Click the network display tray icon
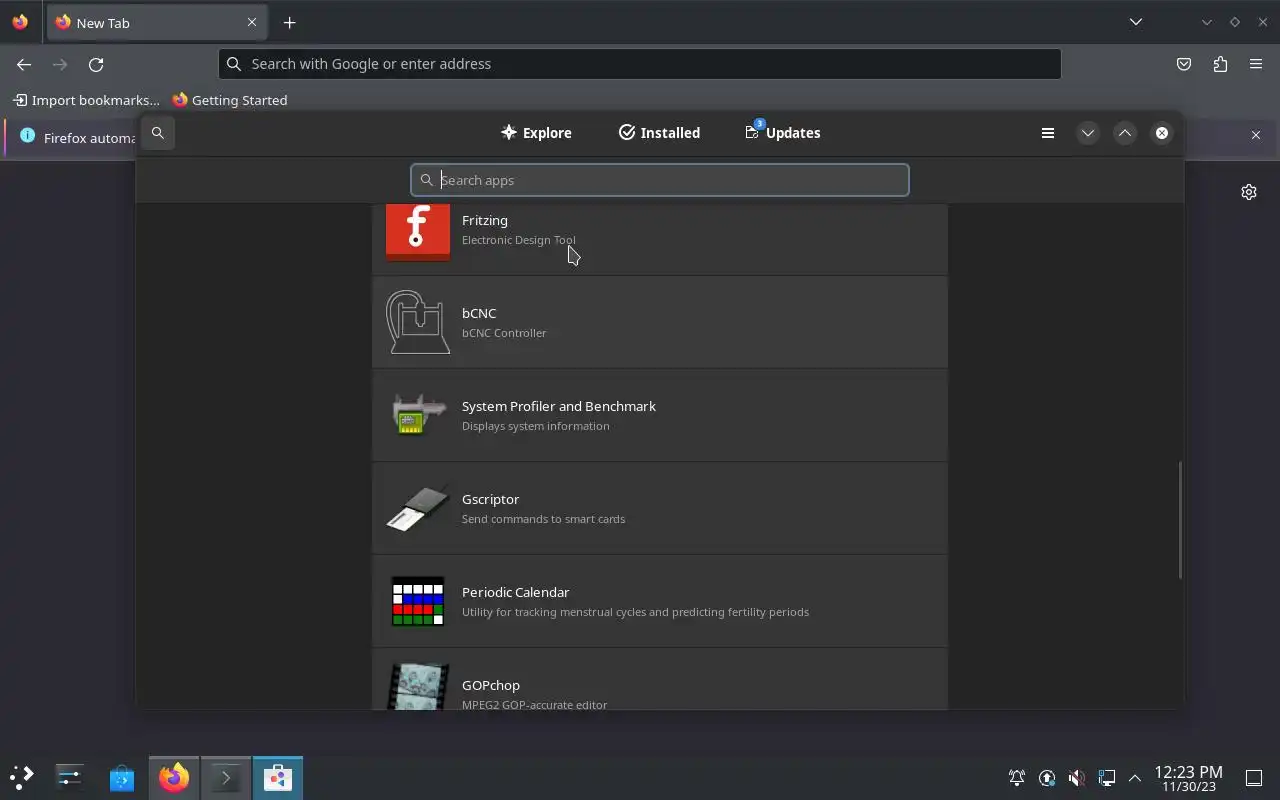The width and height of the screenshot is (1280, 800). tap(1107, 777)
